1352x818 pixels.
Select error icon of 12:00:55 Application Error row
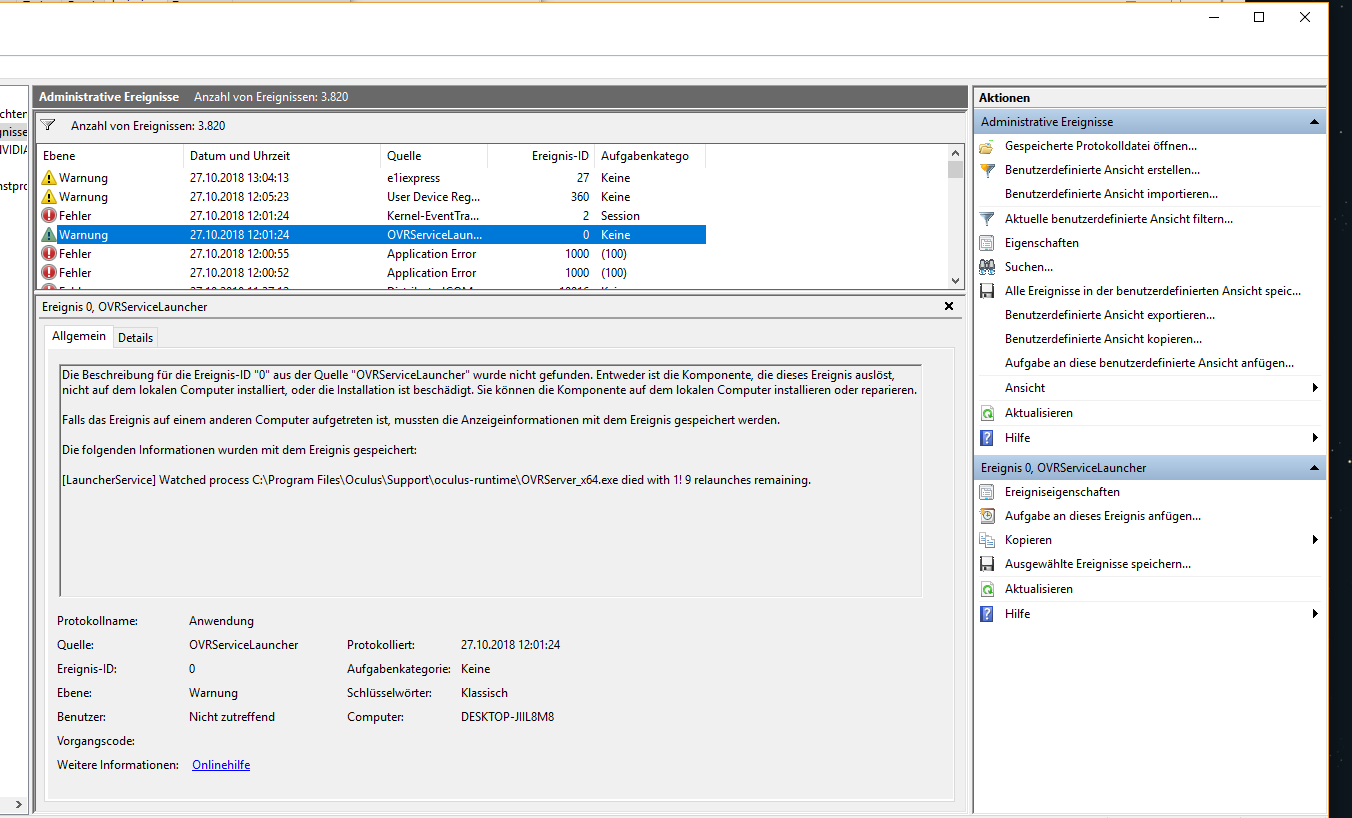click(x=49, y=254)
